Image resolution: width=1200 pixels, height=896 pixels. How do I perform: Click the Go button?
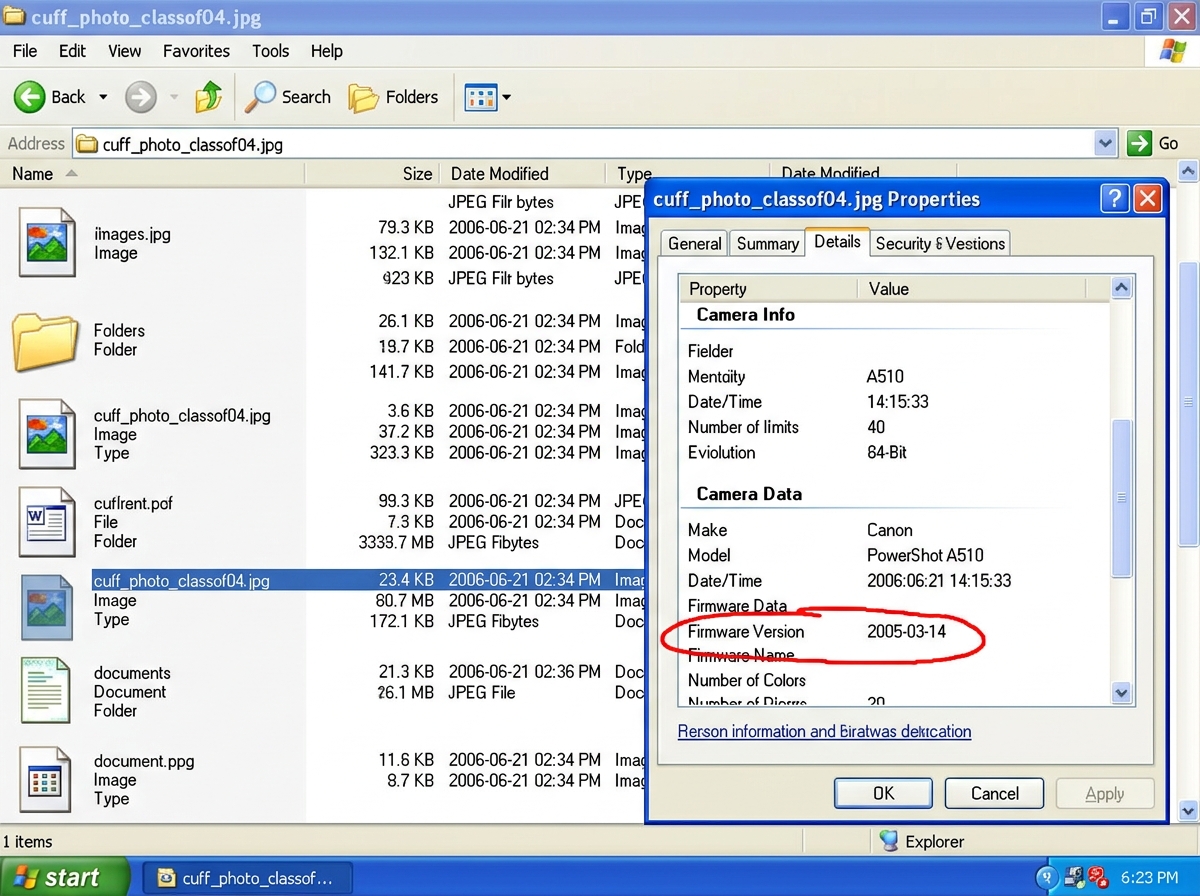(1154, 143)
